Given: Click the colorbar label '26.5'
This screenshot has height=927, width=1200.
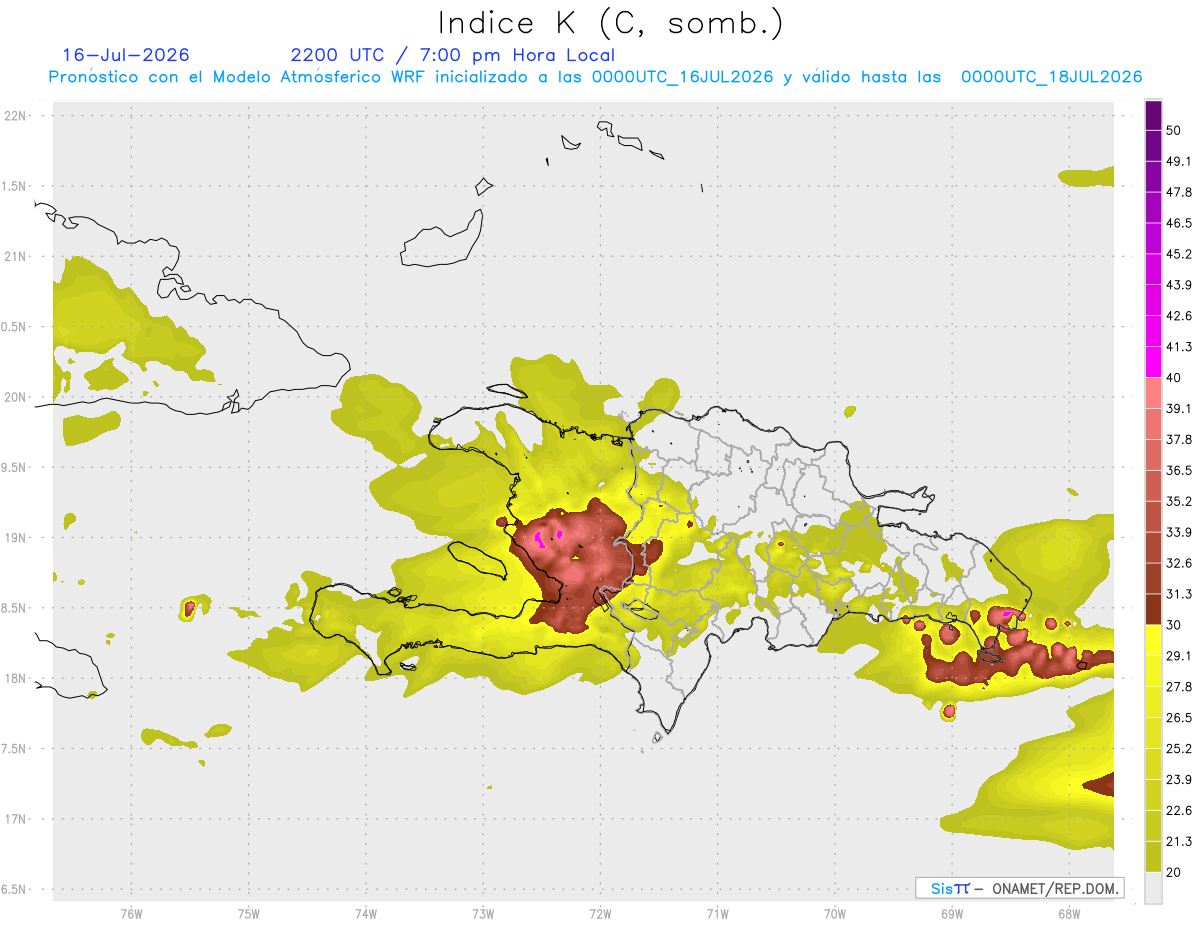Looking at the screenshot, I should (1178, 717).
